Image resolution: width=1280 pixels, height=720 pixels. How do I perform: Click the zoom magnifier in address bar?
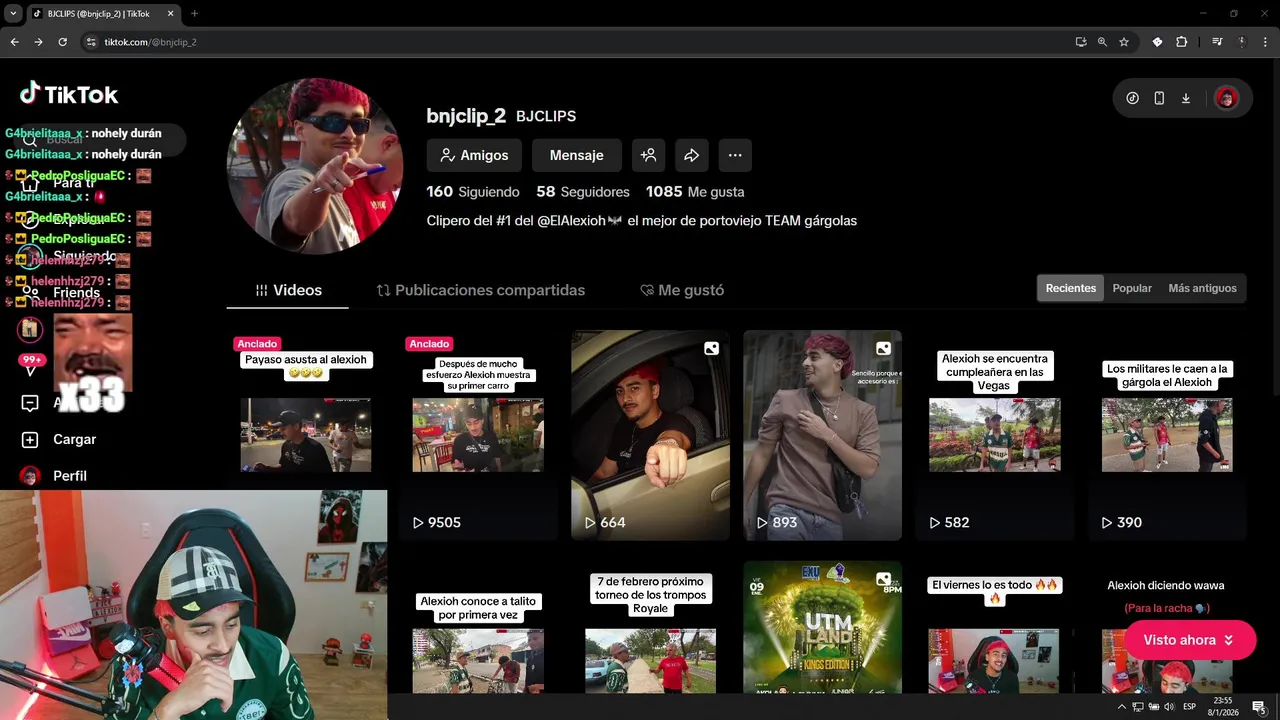pos(1102,42)
